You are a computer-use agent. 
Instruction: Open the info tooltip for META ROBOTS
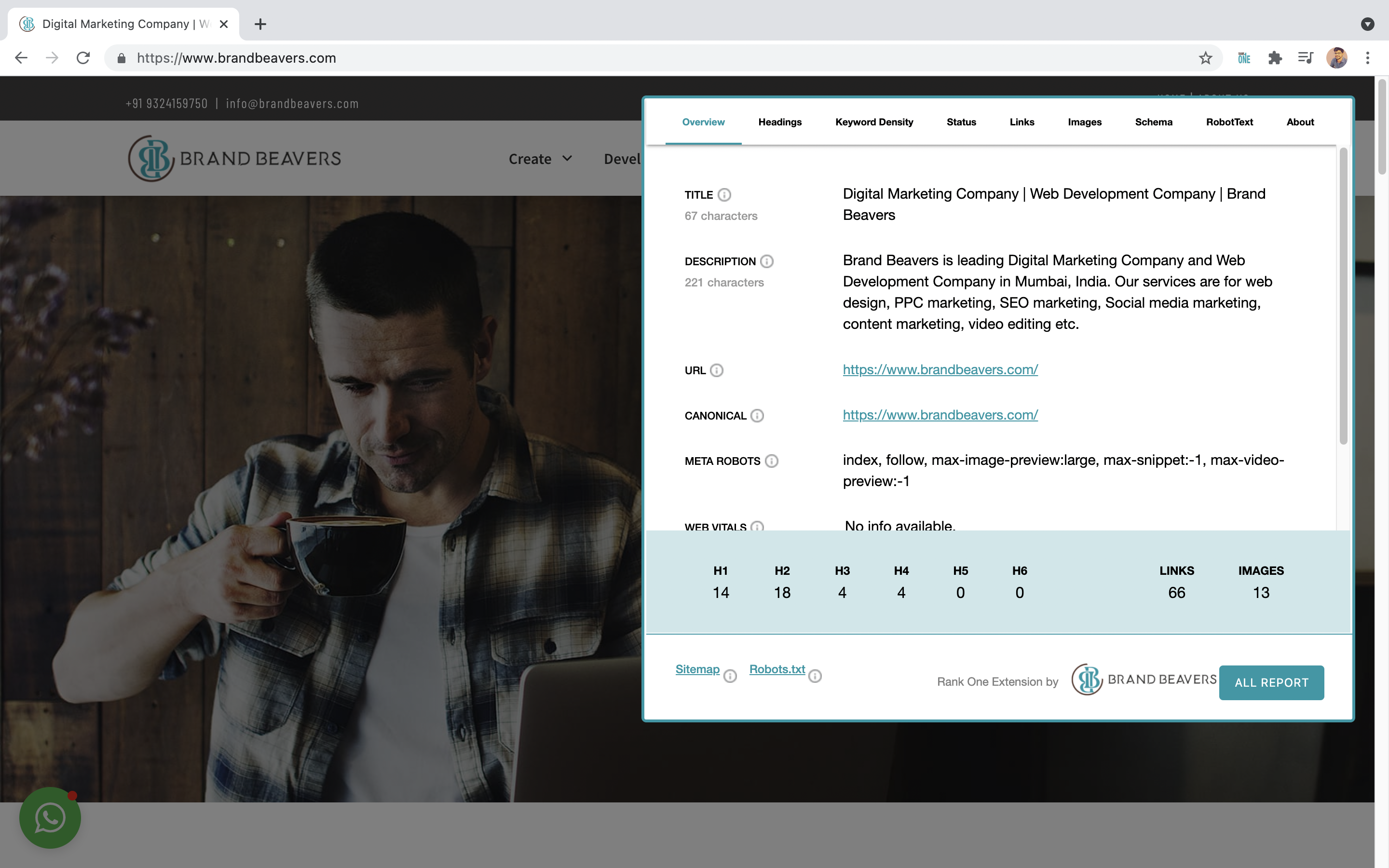772,461
